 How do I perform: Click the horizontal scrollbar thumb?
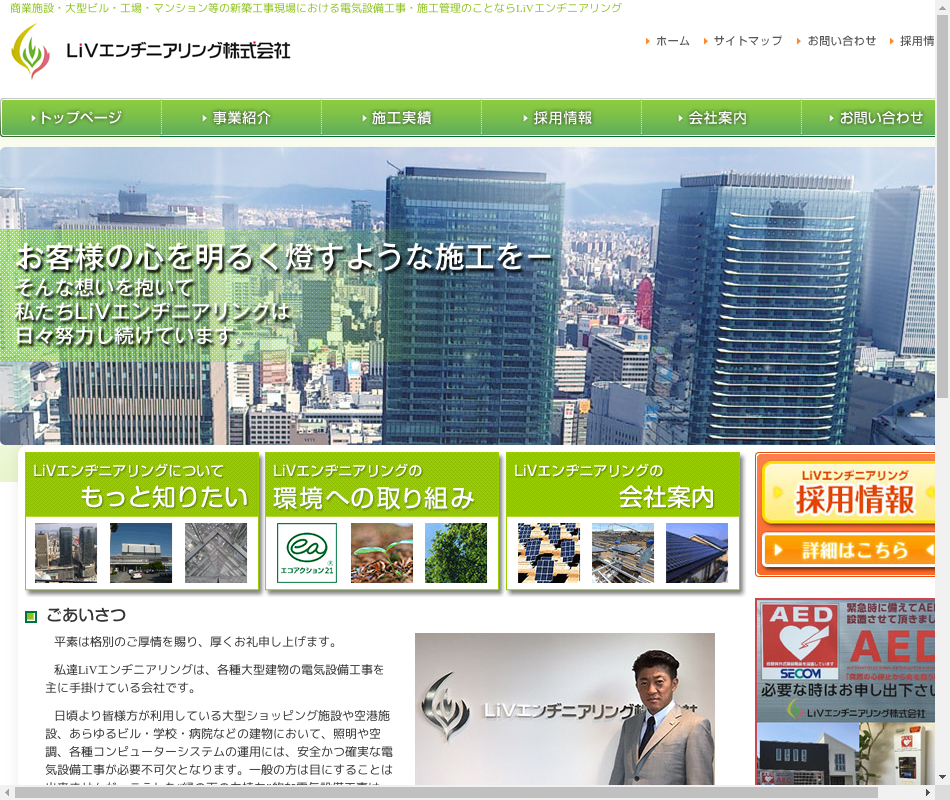tap(447, 793)
